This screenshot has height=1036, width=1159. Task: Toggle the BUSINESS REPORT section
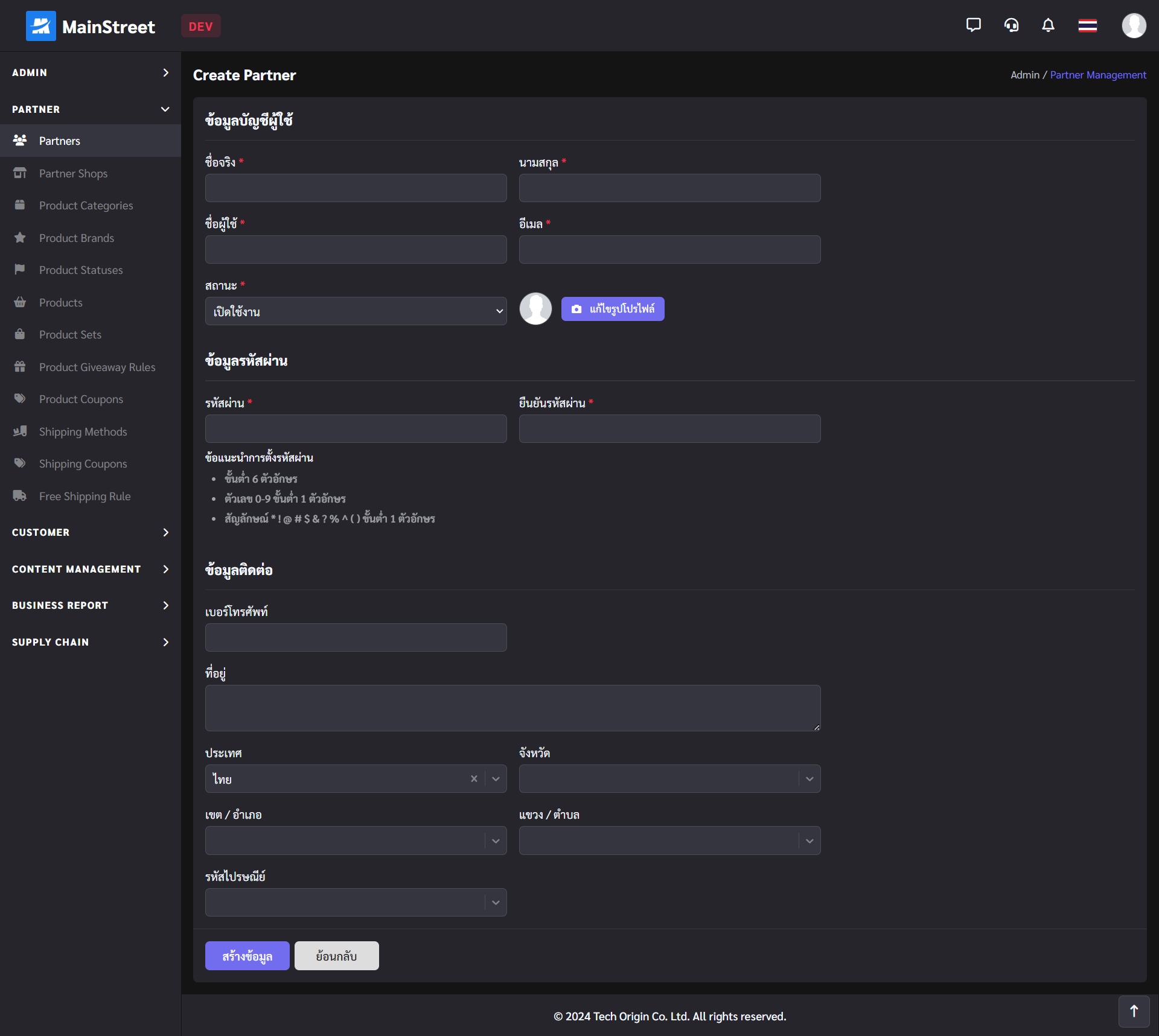click(90, 605)
